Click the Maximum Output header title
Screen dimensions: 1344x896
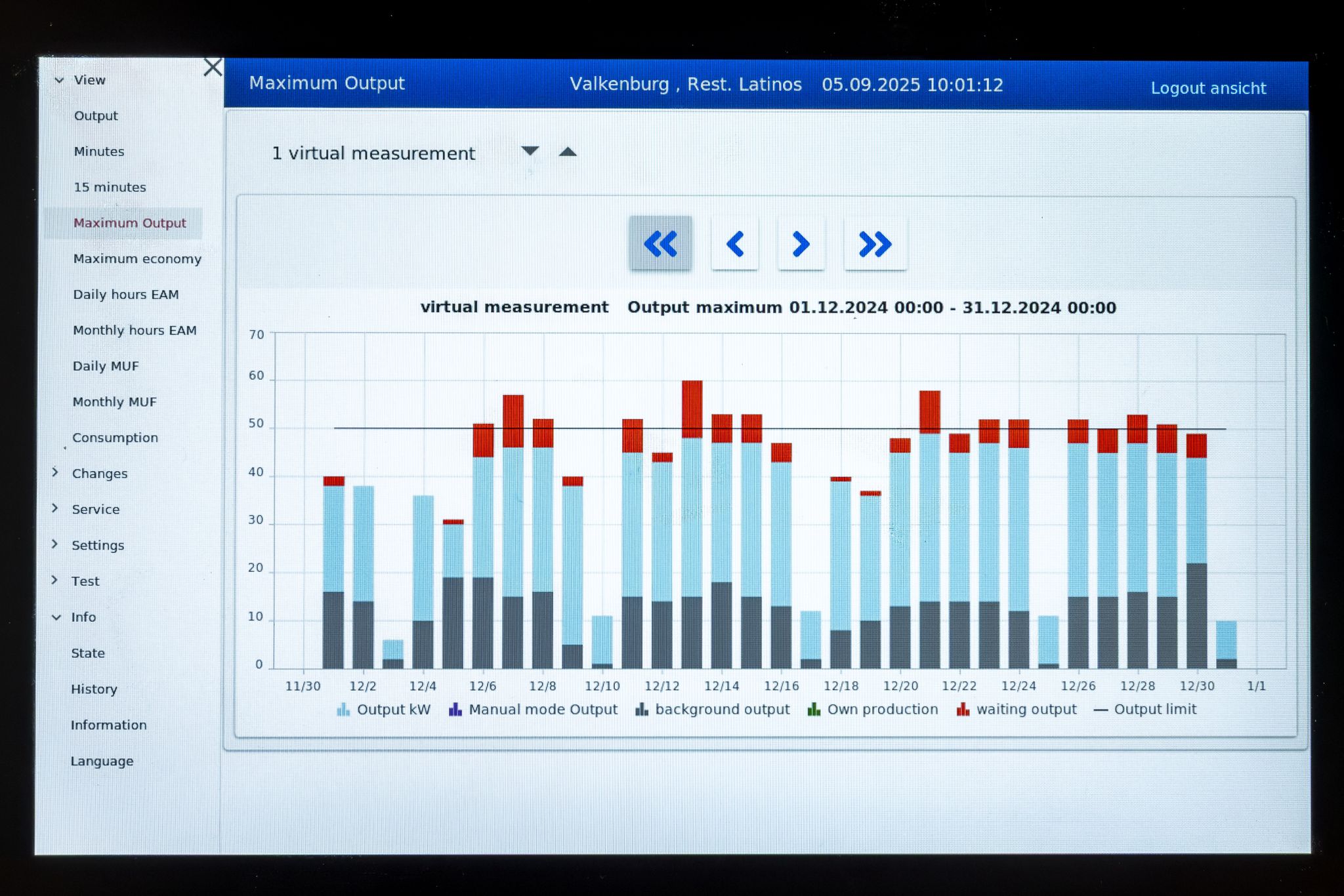(327, 83)
